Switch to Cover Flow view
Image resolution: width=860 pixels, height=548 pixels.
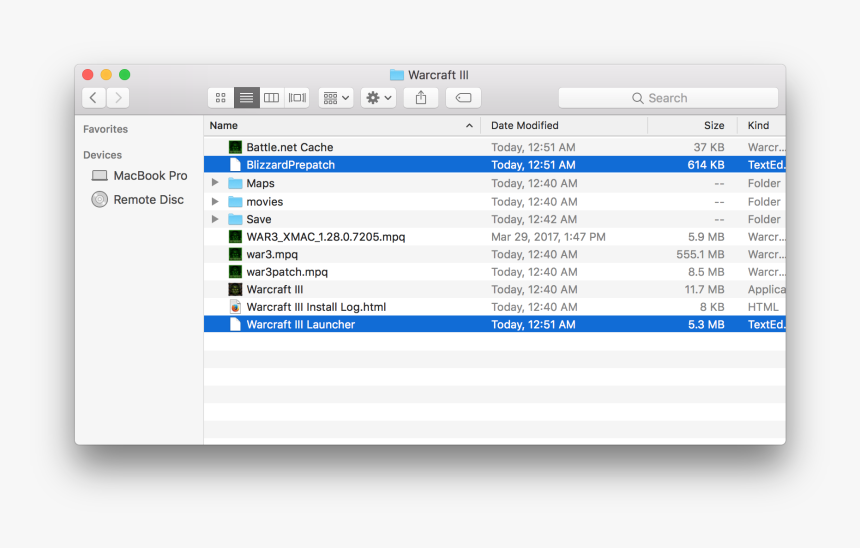coord(297,98)
